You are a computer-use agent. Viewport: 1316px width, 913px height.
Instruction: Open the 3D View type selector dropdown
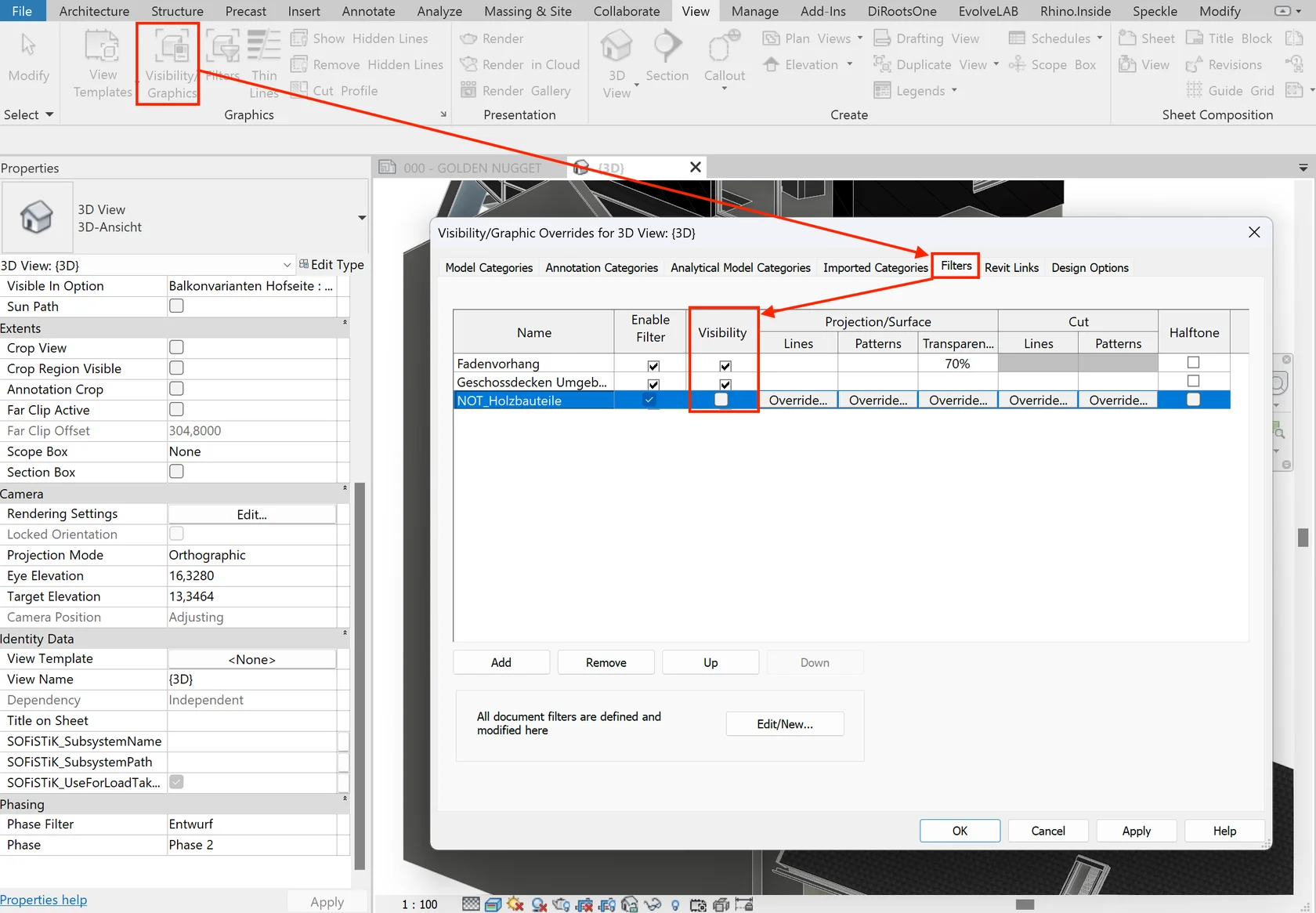(x=362, y=218)
